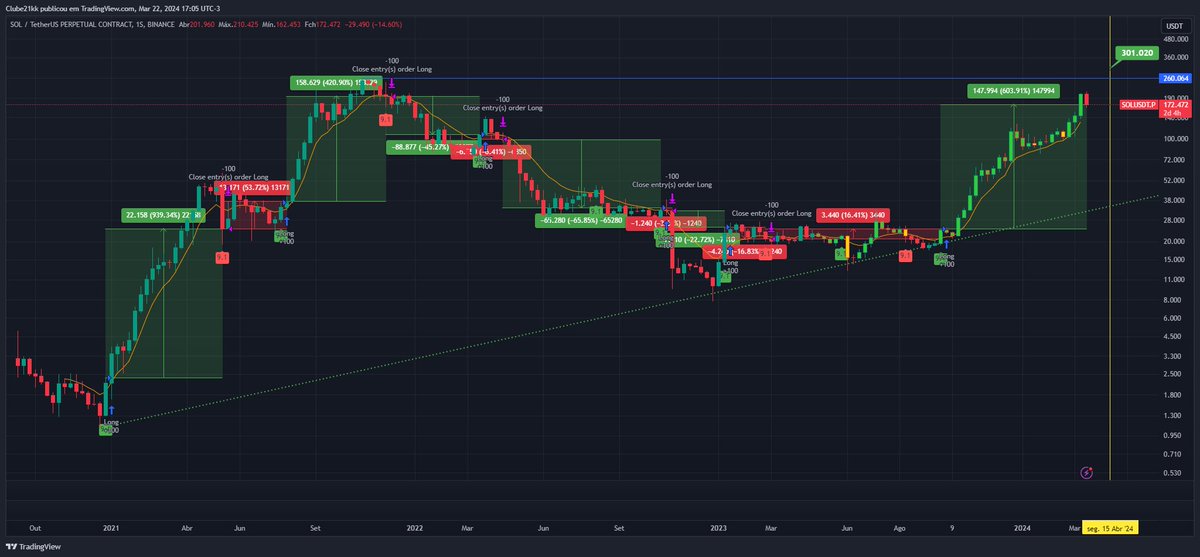The width and height of the screenshot is (1200, 557).
Task: Select the yellow 'seg. 15 Abr '24' date label
Action: (1110, 526)
